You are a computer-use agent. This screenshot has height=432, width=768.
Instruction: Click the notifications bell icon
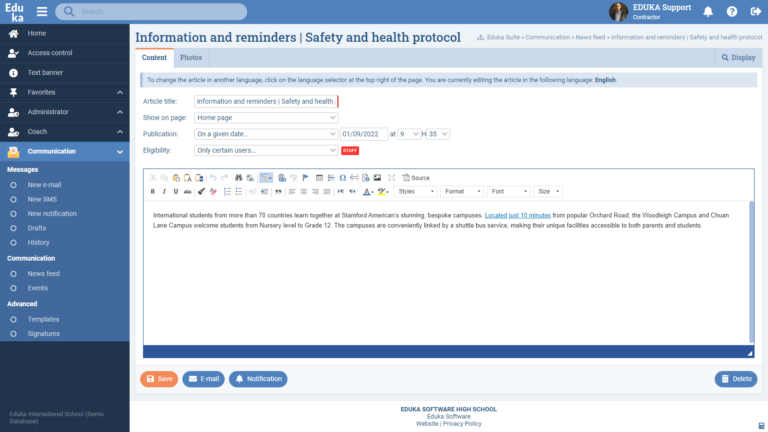click(x=708, y=12)
